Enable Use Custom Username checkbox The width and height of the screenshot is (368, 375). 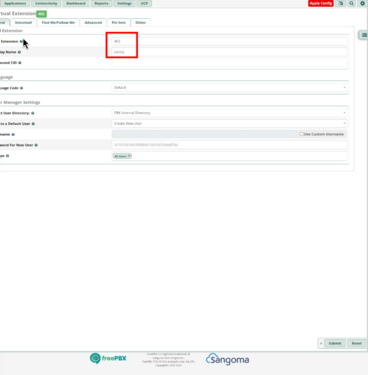point(301,134)
